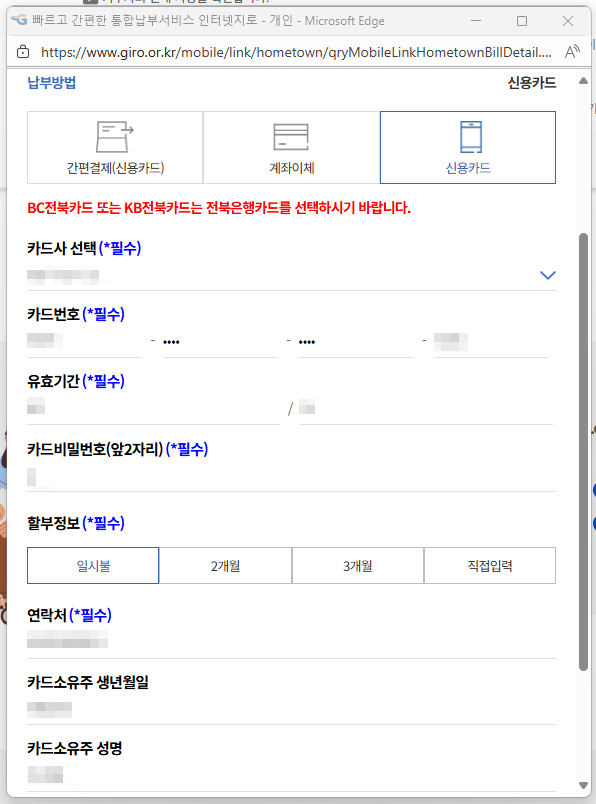Minimize the Edge popup window
The height and width of the screenshot is (804, 596).
pos(476,21)
